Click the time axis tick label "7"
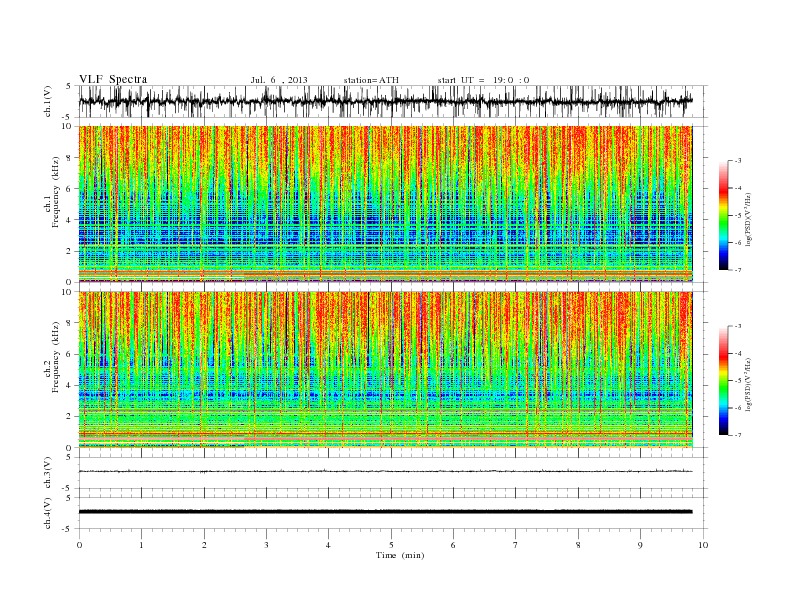Screen dimensions: 792x612 coord(516,545)
